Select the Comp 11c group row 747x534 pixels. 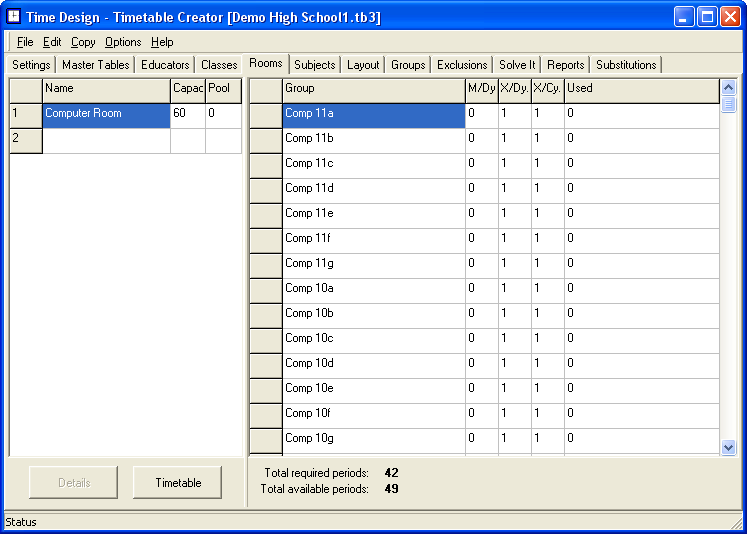click(x=374, y=164)
